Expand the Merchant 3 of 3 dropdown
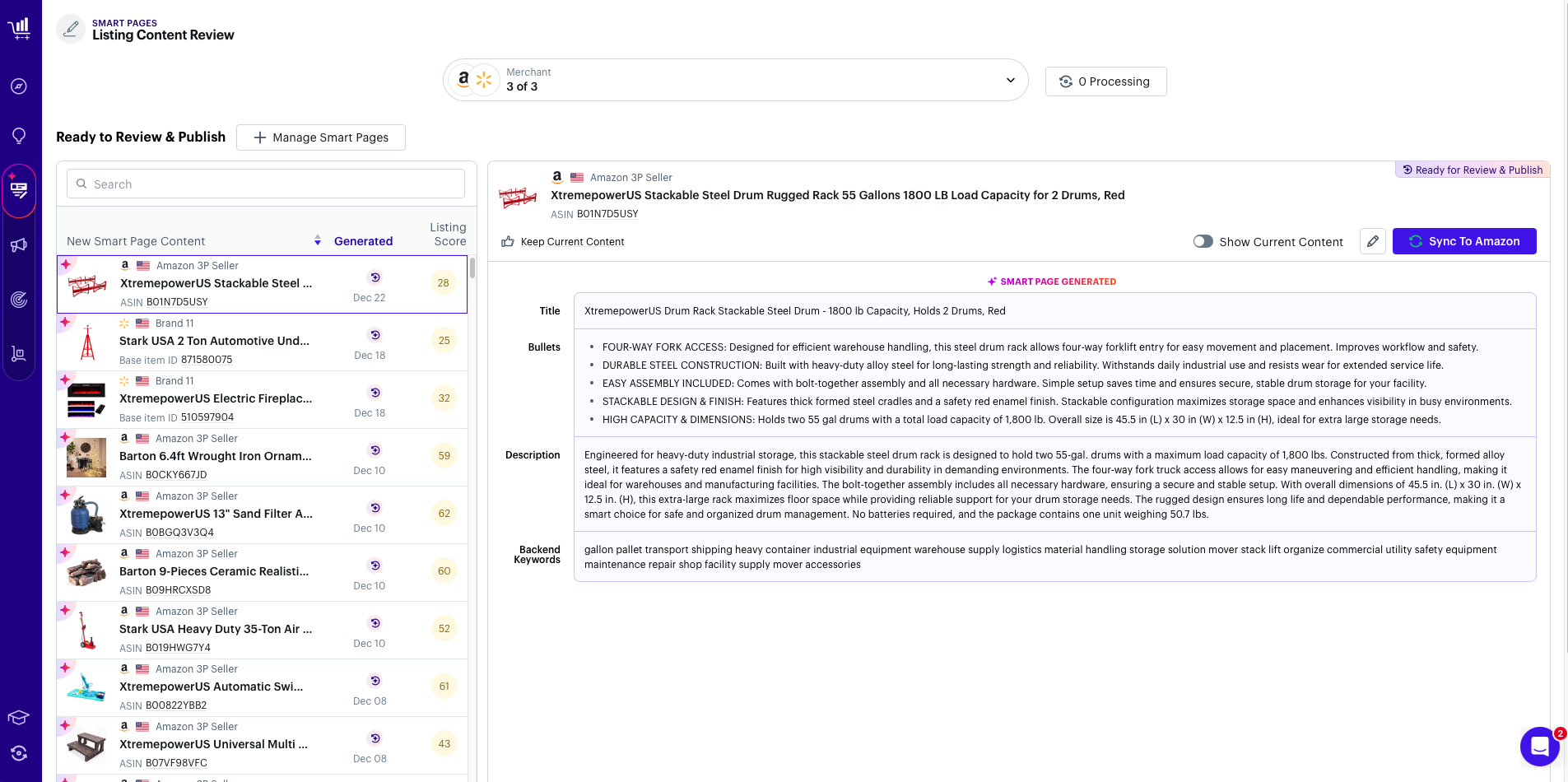Image resolution: width=1568 pixels, height=782 pixels. tap(736, 80)
